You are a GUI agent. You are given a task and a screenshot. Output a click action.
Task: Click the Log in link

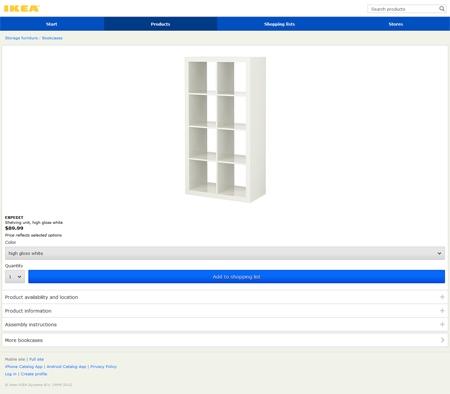10,374
